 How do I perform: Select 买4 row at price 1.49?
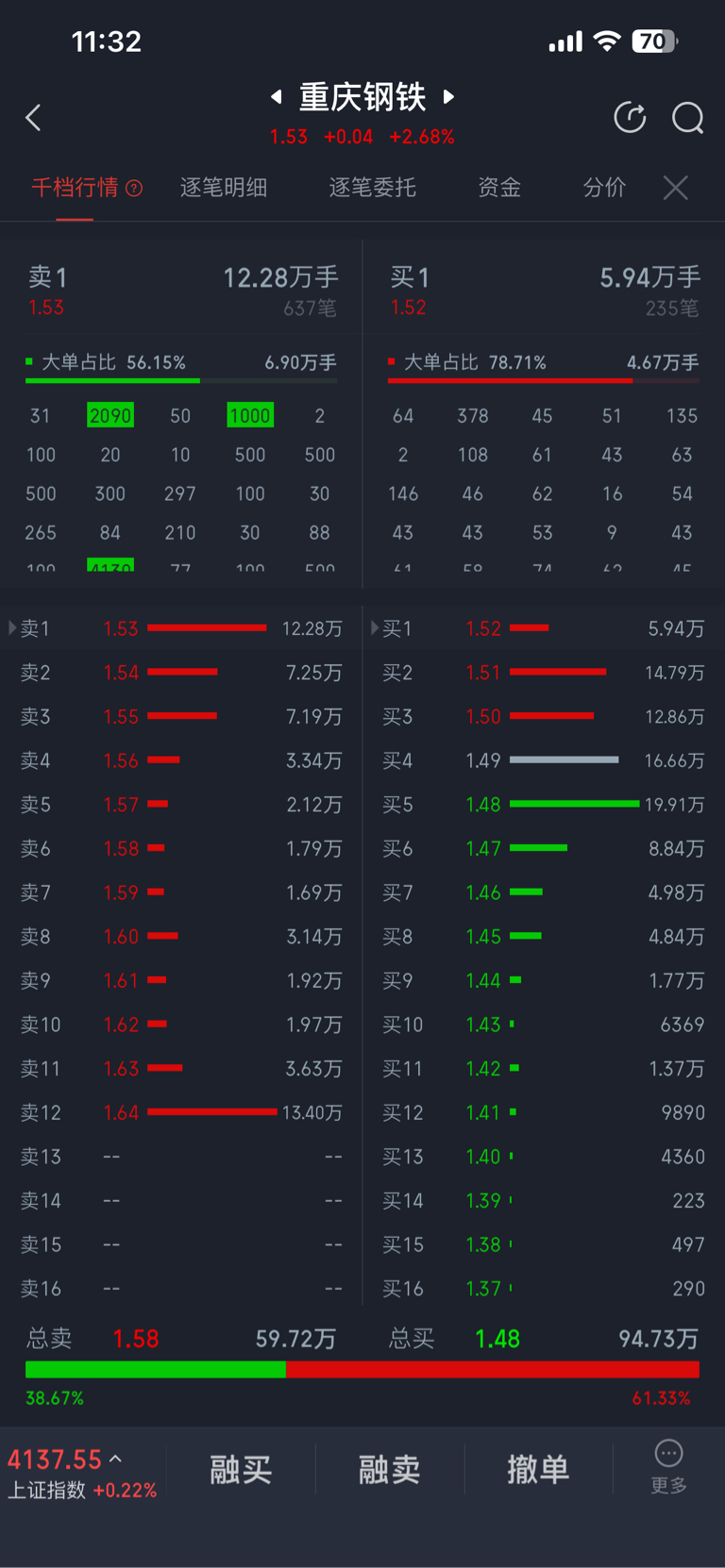(544, 760)
